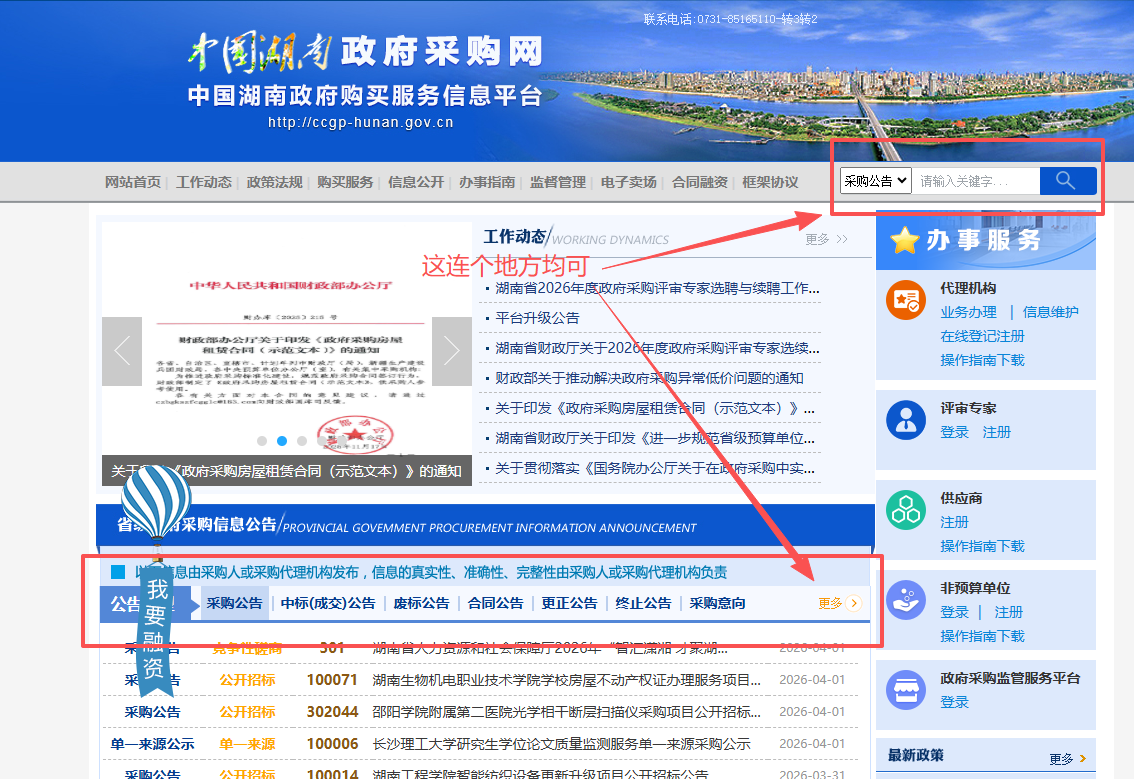Click 操作指南下载 under 供应商
This screenshot has width=1134, height=779.
[982, 546]
